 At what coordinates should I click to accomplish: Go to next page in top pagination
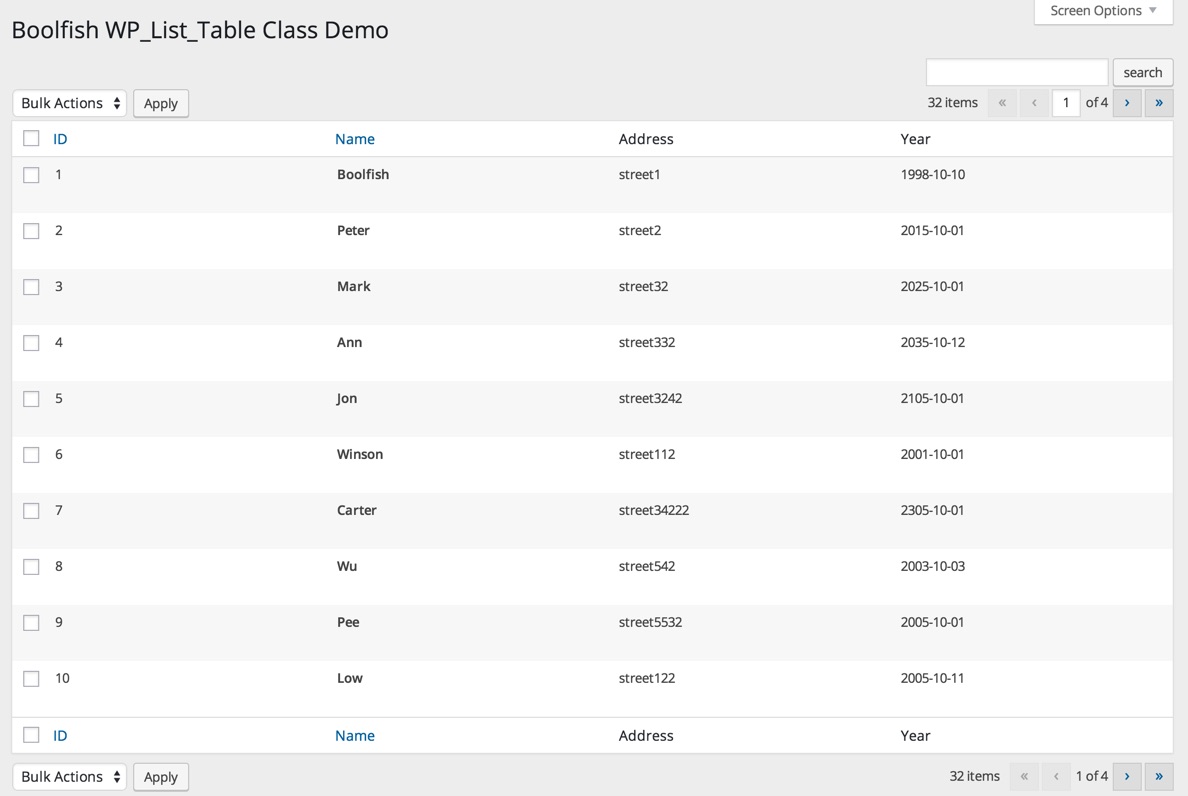[x=1127, y=103]
